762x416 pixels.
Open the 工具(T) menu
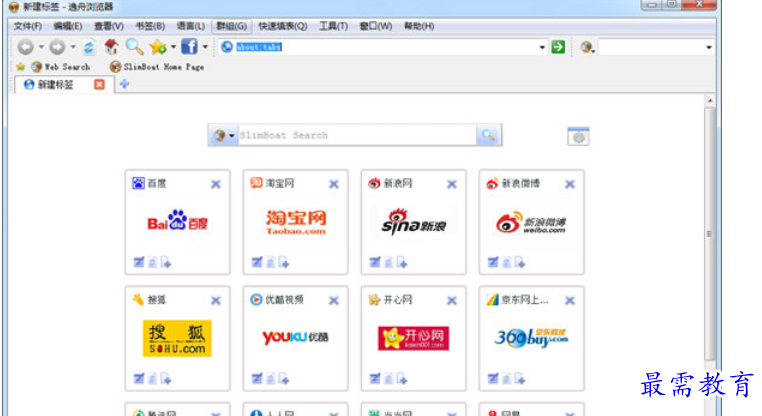point(333,26)
